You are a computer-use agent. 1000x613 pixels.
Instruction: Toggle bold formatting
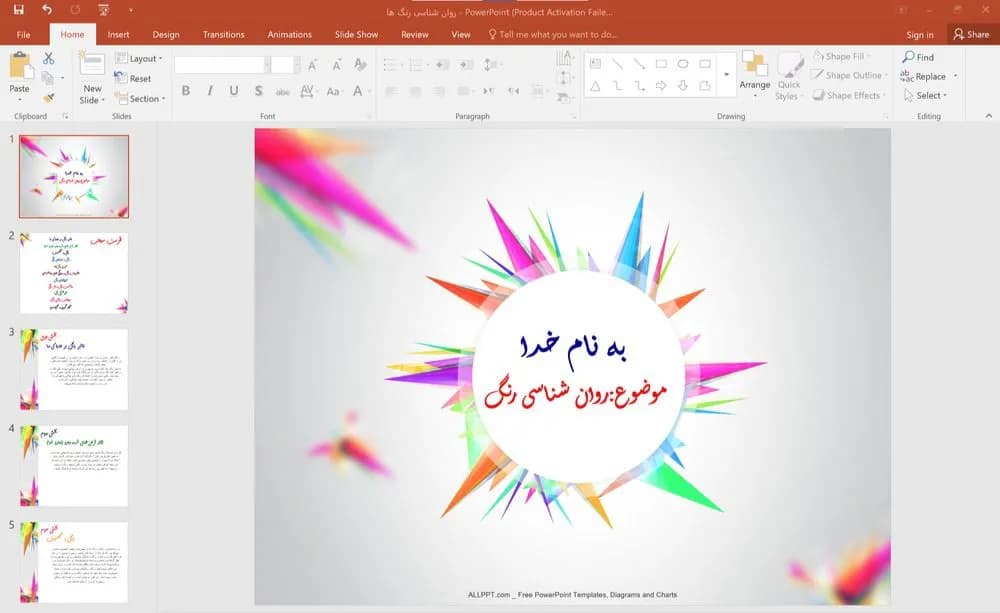(x=186, y=91)
